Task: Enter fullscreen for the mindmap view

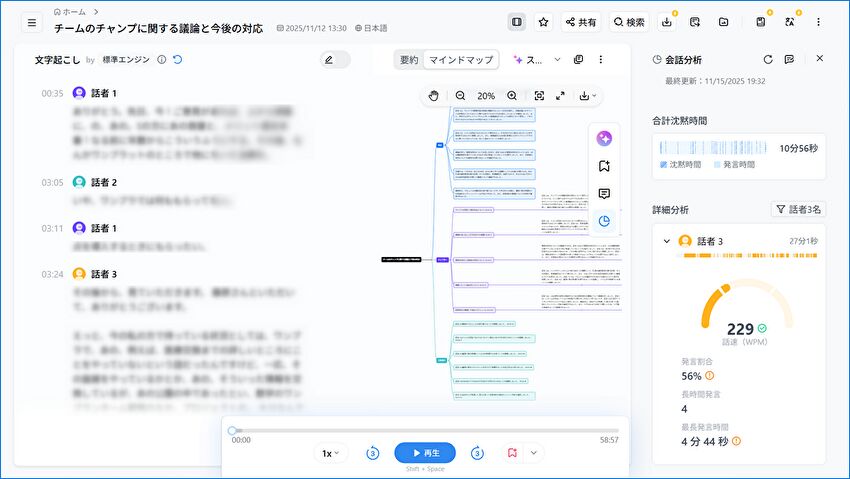Action: (x=560, y=95)
